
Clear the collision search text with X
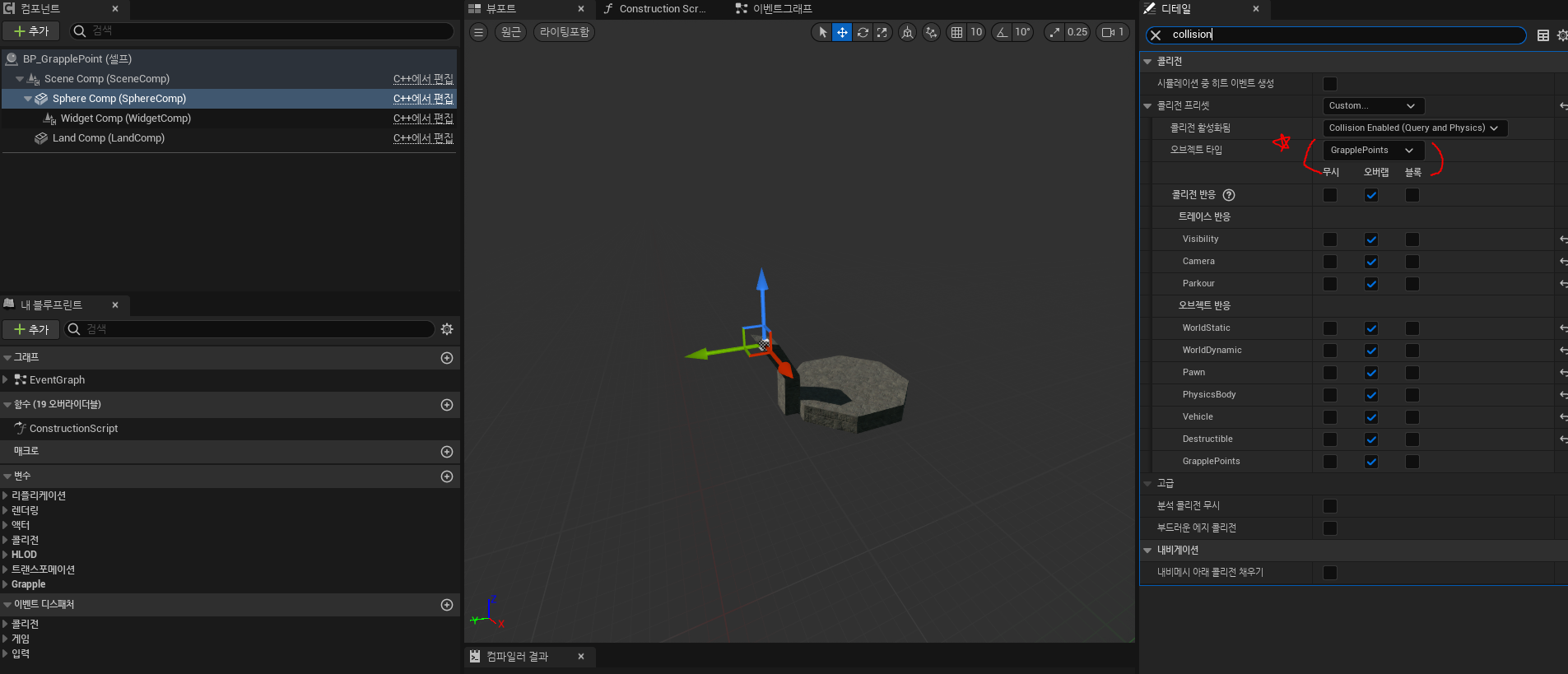[x=1156, y=35]
